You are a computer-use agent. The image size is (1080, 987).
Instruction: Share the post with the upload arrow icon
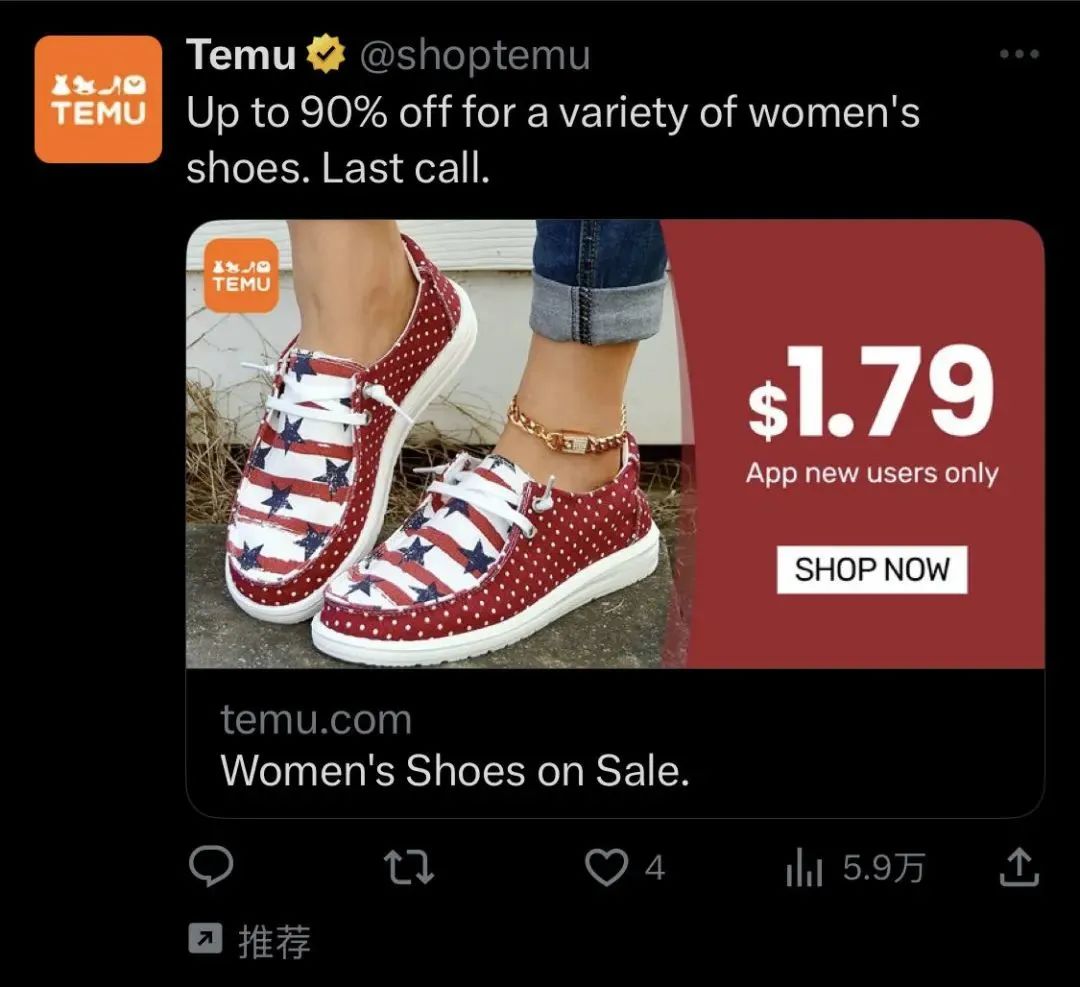[1019, 866]
